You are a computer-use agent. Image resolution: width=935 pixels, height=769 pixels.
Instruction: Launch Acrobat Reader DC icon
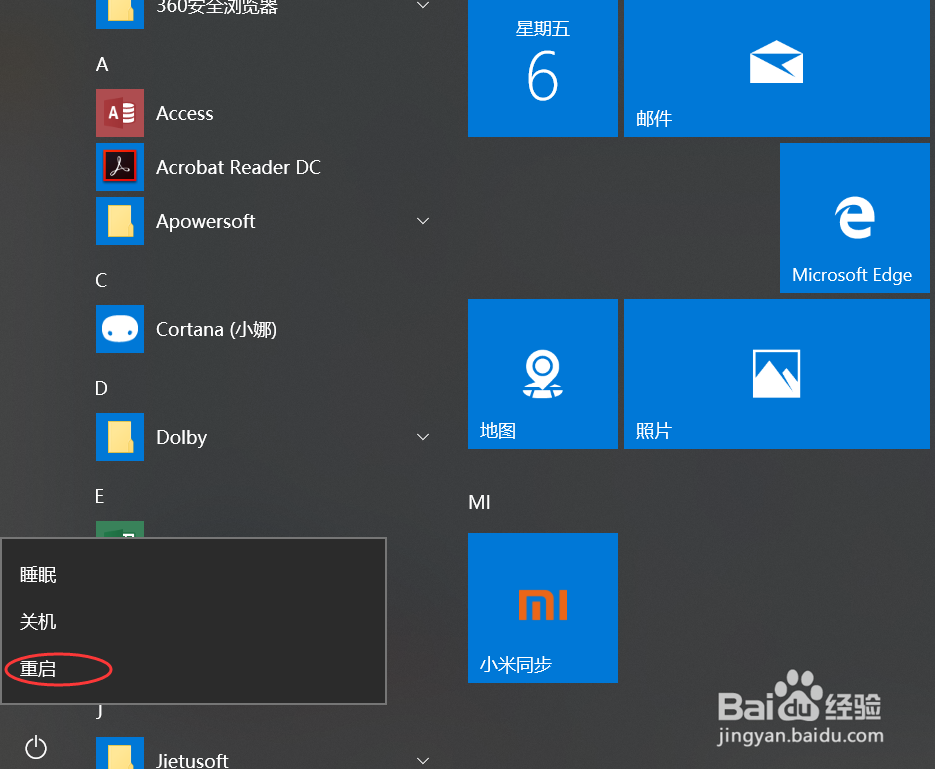point(120,167)
